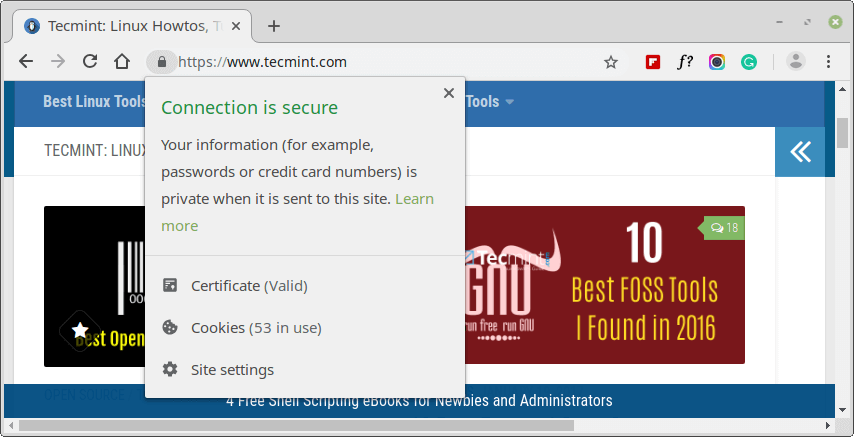
Task: Follow the Learn more link
Action: pos(297,212)
